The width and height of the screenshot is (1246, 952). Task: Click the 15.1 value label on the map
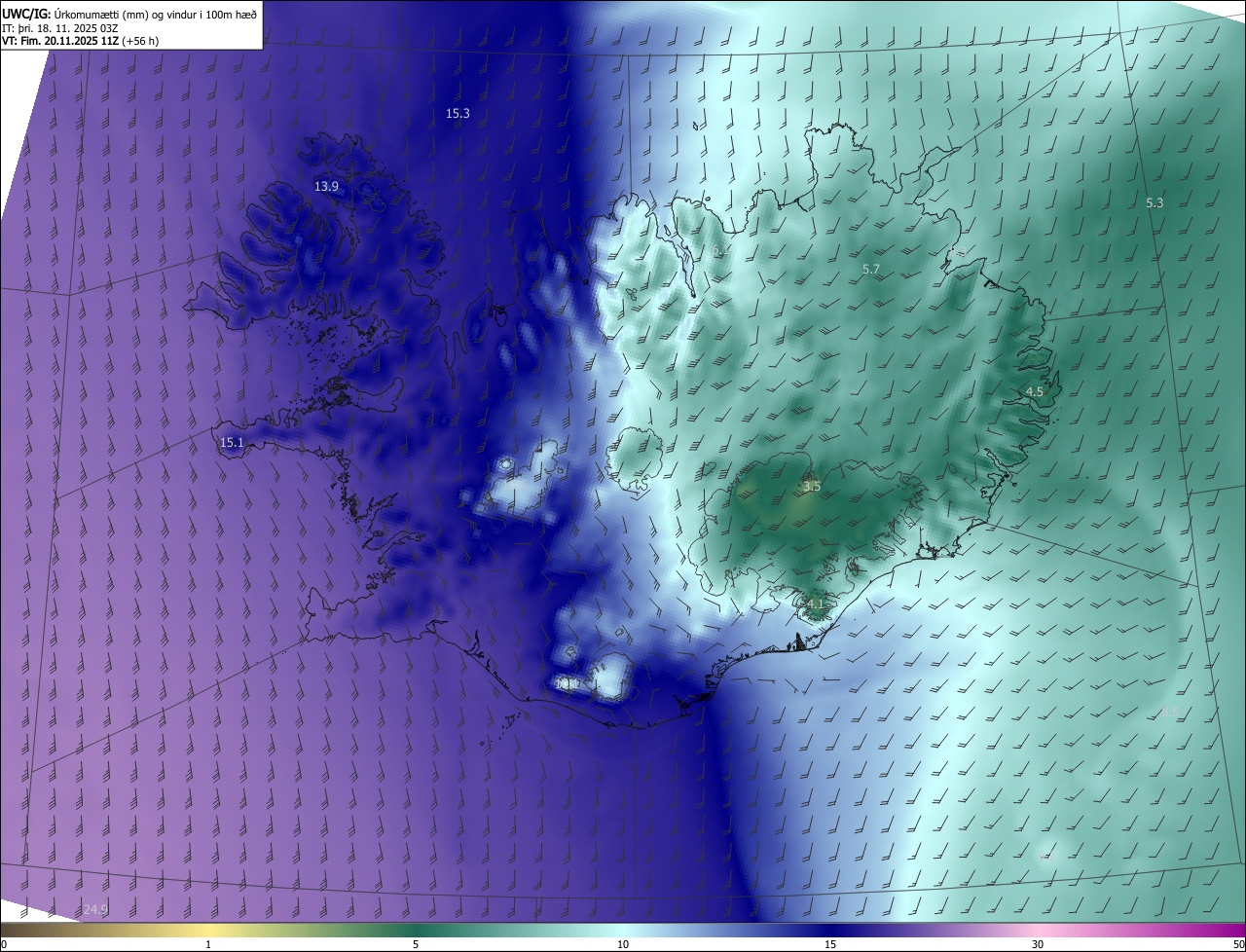coord(232,443)
